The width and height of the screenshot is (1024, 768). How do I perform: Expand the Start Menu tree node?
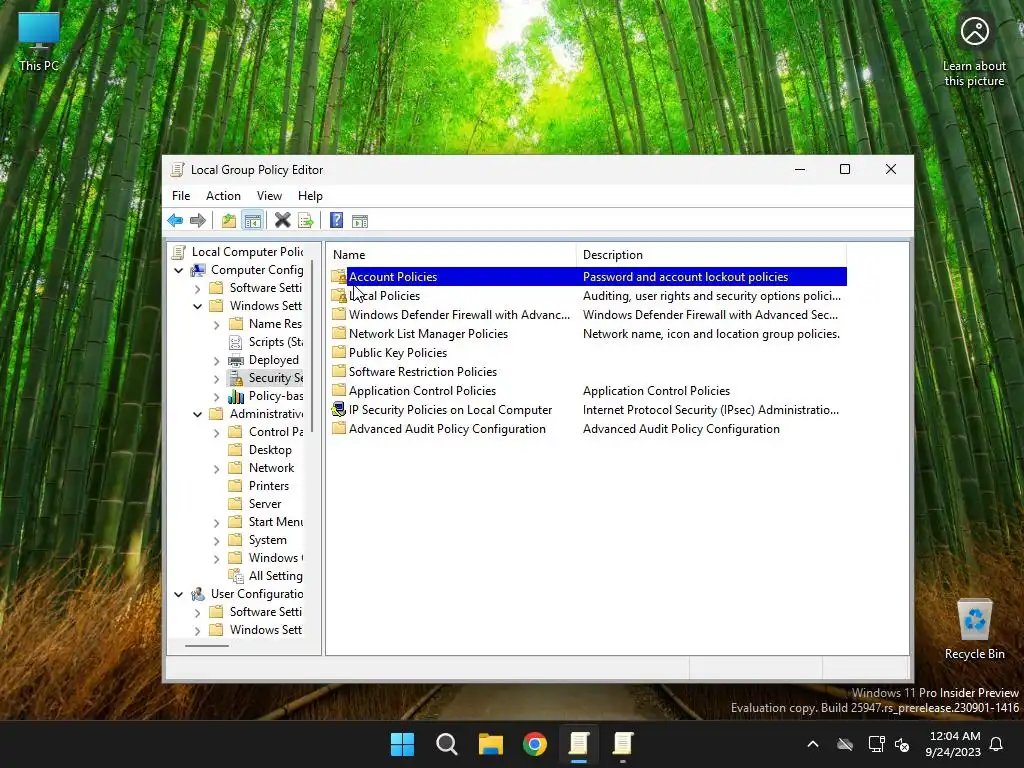pos(216,522)
